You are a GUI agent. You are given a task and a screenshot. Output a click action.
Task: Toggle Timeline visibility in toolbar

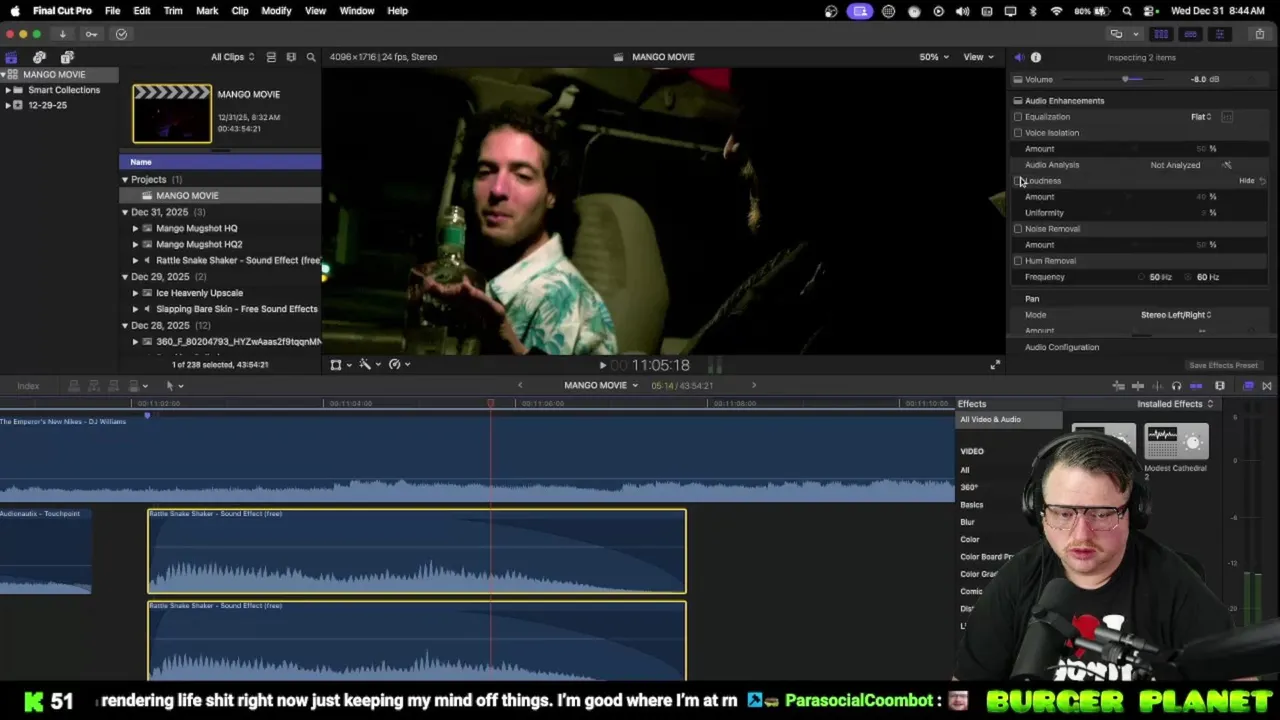tap(1190, 34)
